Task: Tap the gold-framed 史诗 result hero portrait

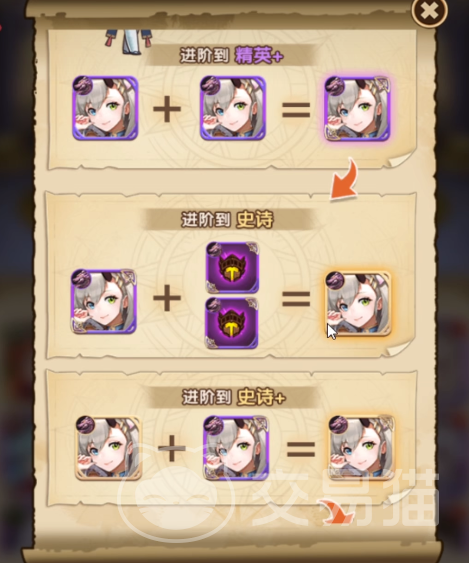Action: 358,304
